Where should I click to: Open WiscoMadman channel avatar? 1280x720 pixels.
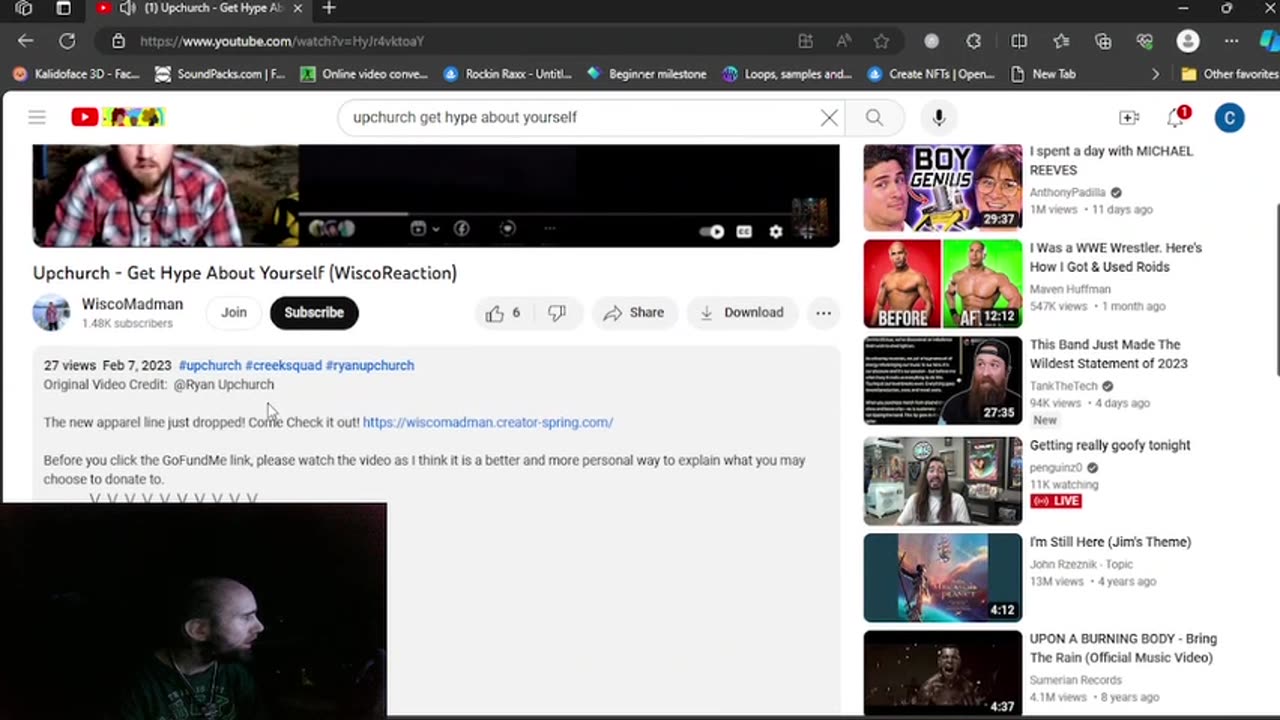tap(51, 313)
